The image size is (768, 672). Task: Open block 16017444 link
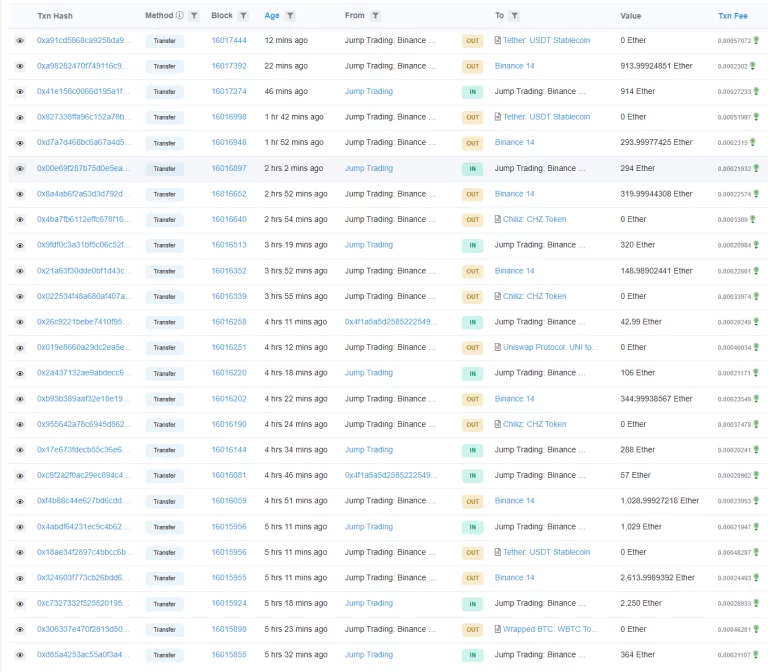tap(228, 40)
